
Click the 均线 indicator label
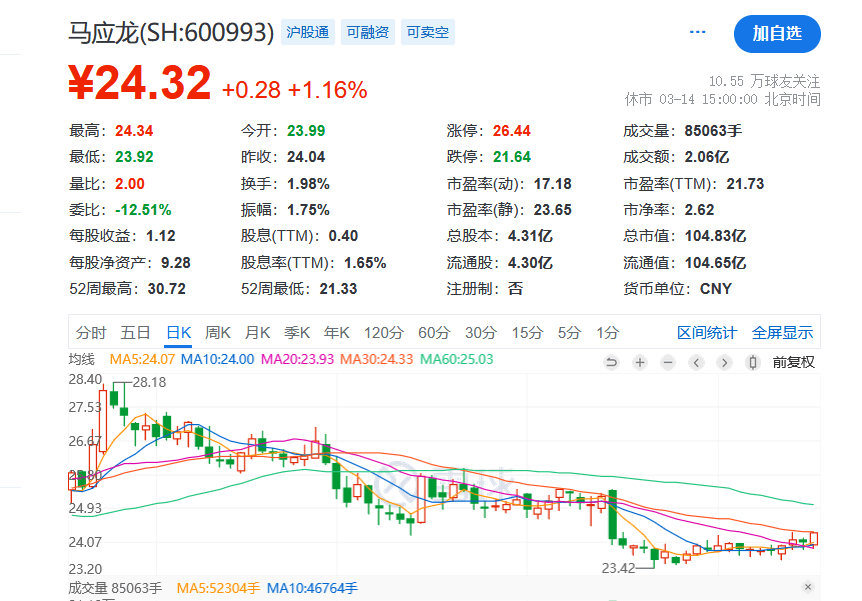(x=82, y=360)
